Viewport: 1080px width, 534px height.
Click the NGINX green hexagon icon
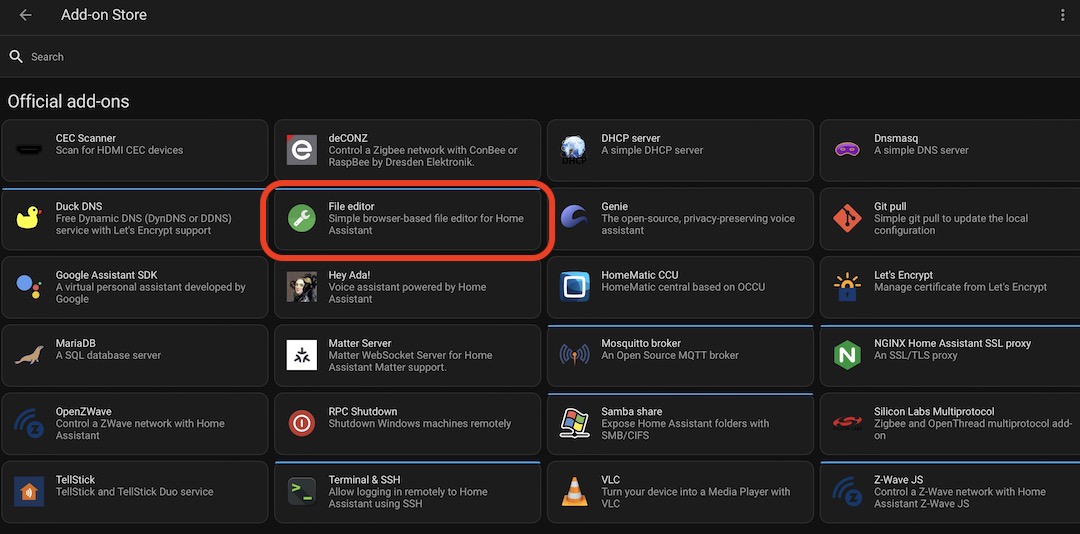pos(847,355)
